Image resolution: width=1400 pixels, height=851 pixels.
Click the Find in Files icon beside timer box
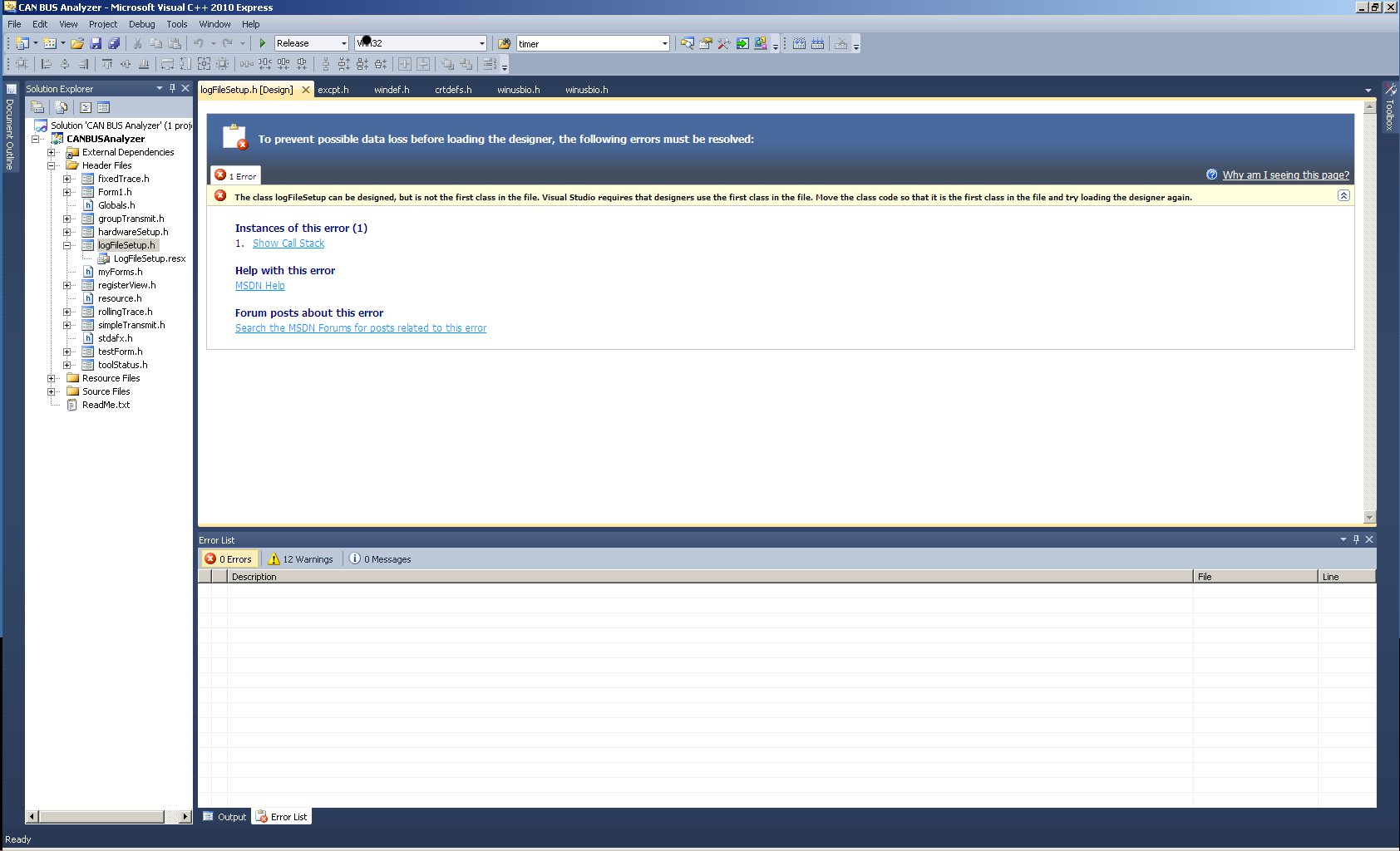tap(504, 43)
